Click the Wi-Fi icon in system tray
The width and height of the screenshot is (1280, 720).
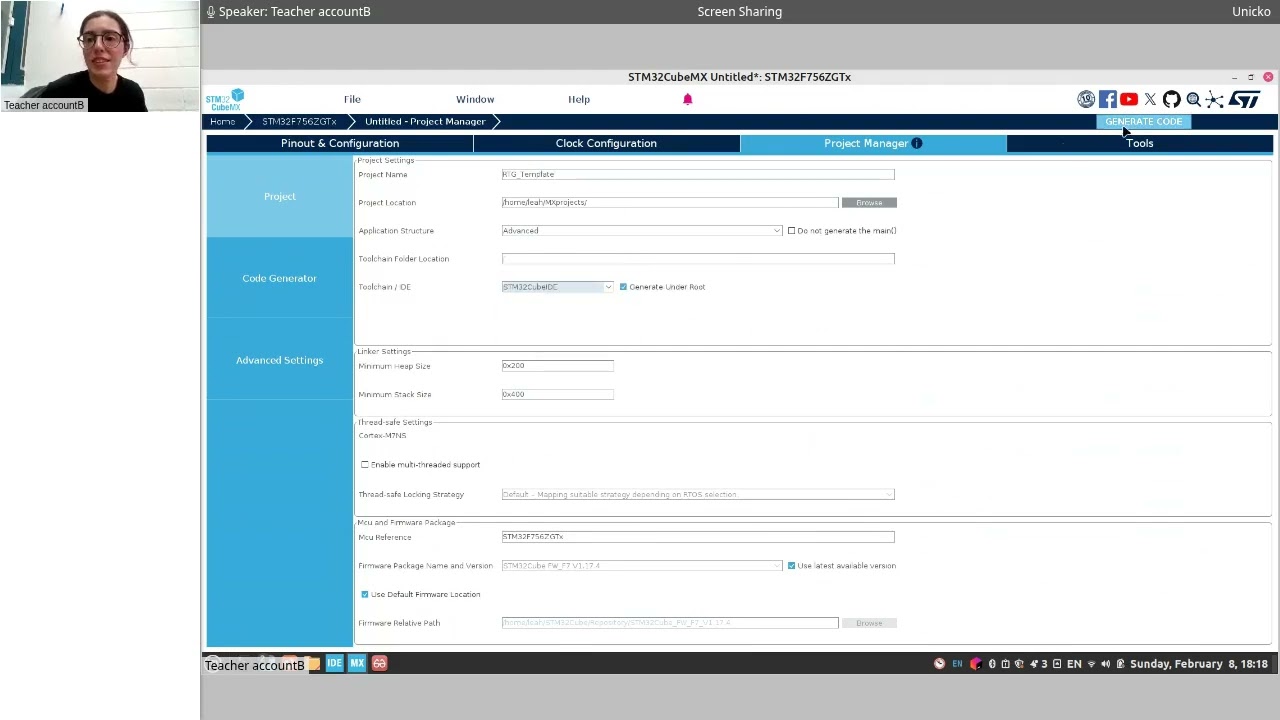1091,664
